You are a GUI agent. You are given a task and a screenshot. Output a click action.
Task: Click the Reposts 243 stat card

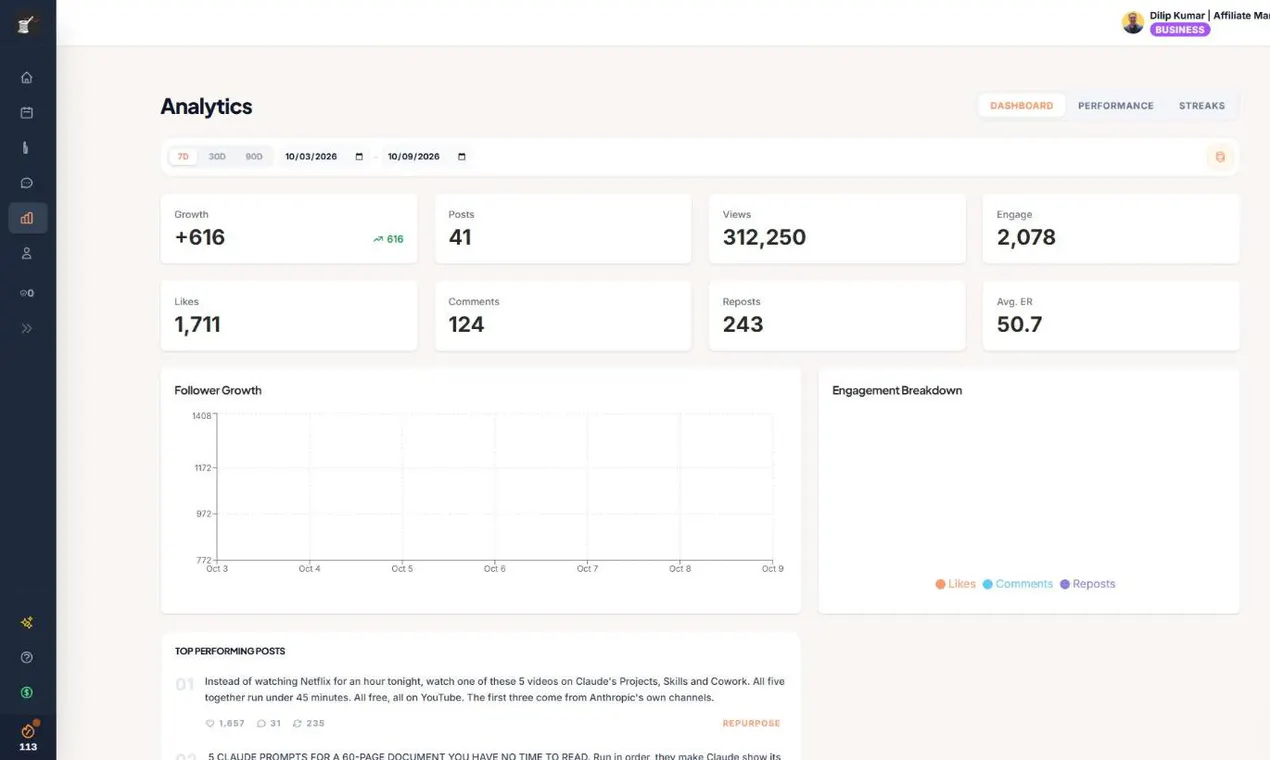837,316
